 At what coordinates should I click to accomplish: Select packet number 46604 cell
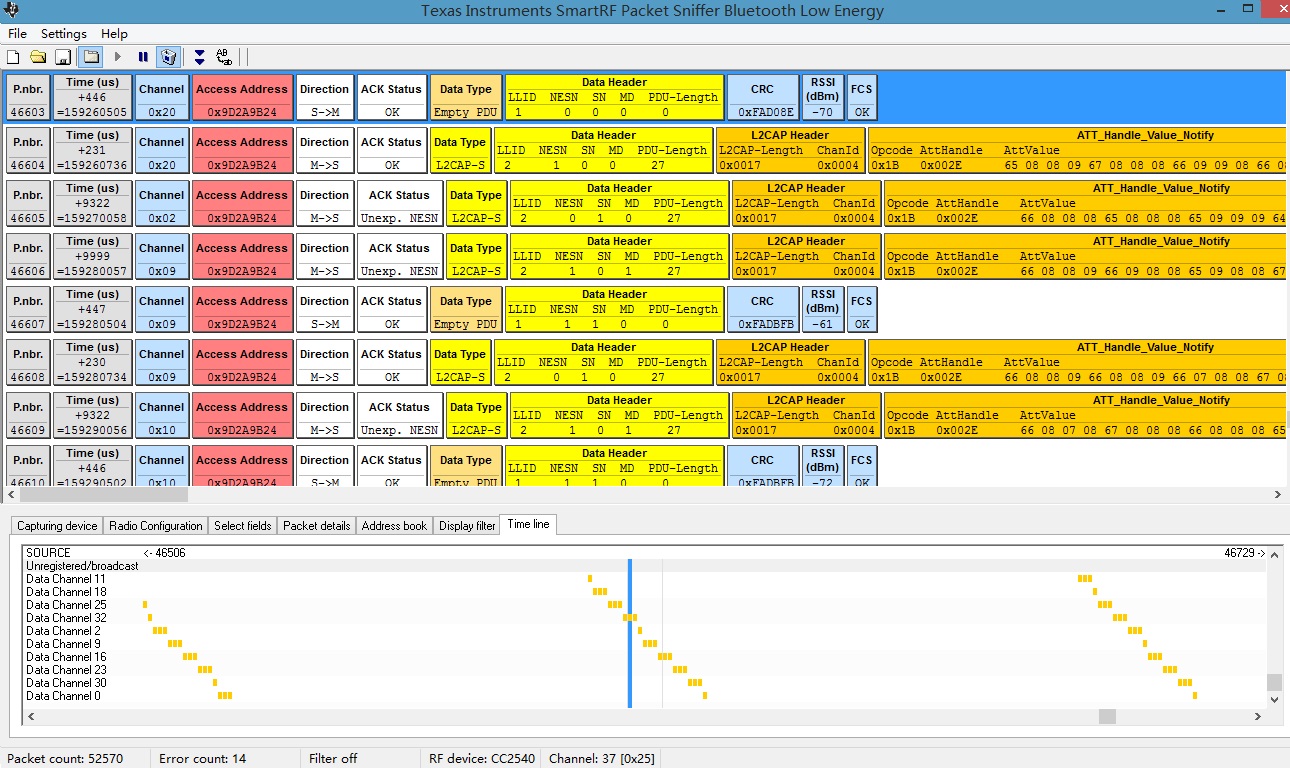(28, 151)
